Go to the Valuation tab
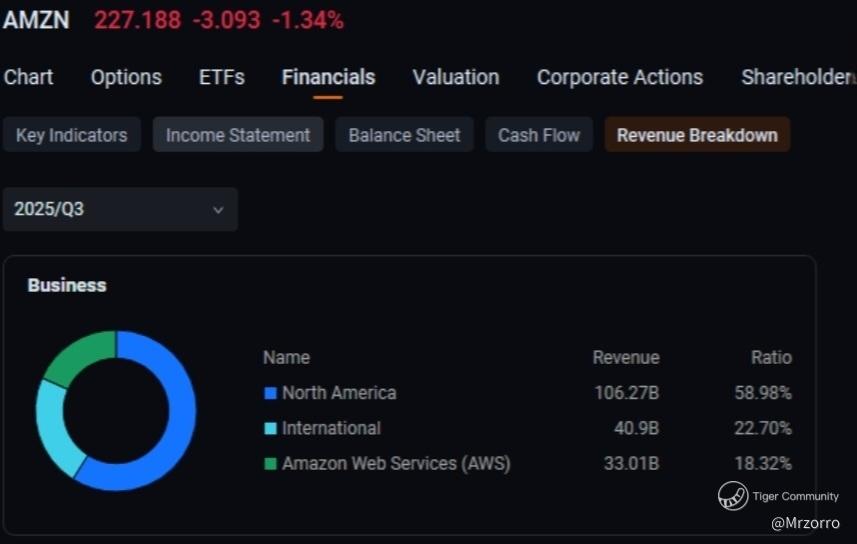The height and width of the screenshot is (544, 857). click(x=456, y=77)
